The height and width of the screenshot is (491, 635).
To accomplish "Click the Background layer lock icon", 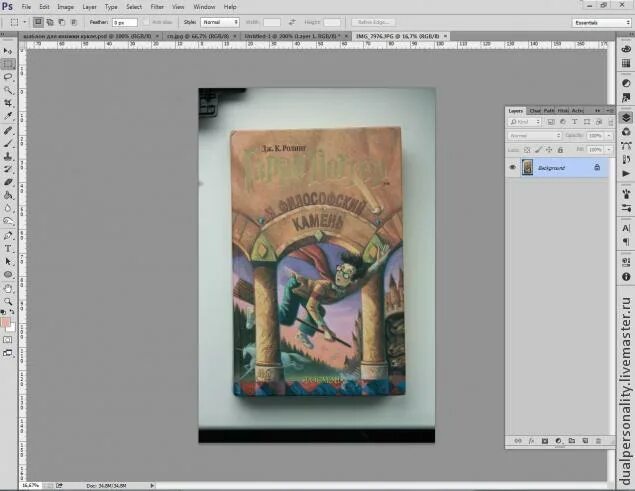I will tap(597, 167).
